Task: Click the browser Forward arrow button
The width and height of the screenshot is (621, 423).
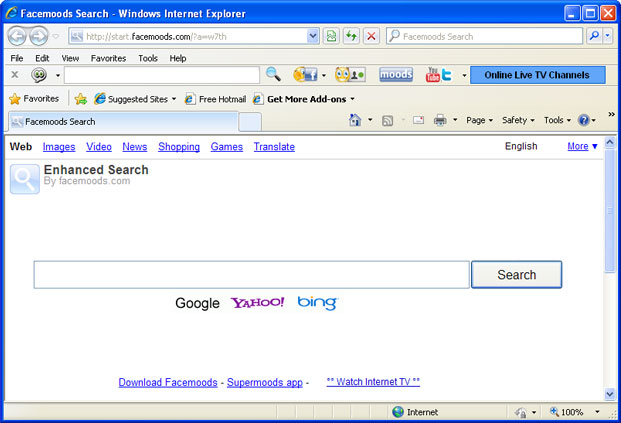Action: [39, 36]
